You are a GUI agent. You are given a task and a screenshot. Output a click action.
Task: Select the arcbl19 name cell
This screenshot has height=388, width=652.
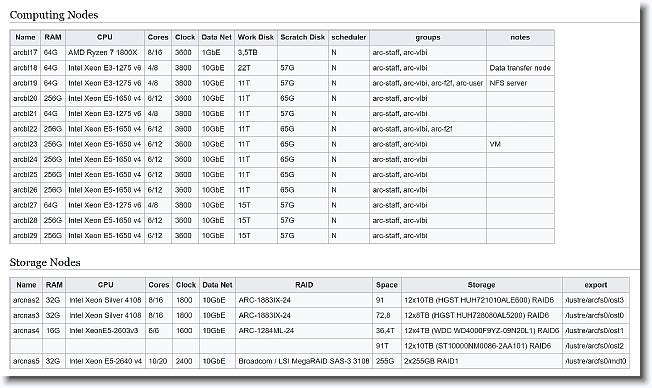point(25,83)
